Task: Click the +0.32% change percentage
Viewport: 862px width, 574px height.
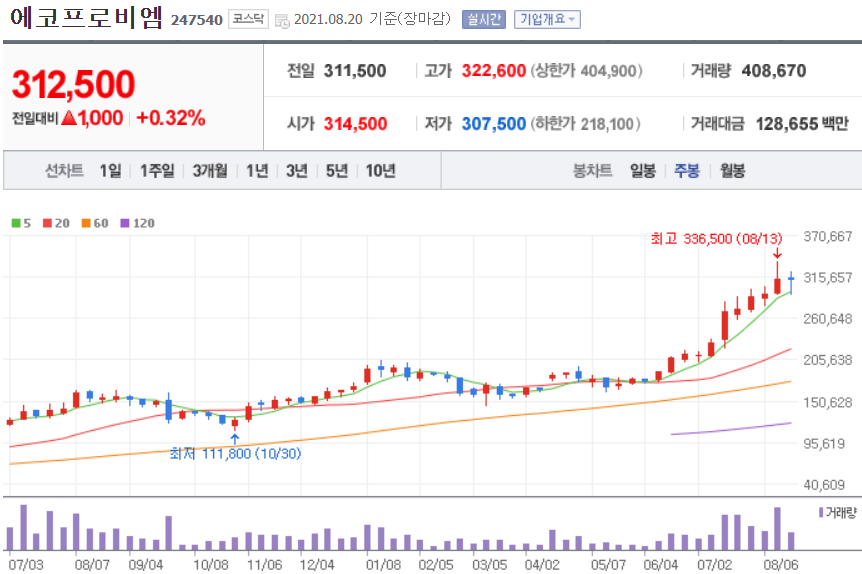Action: (x=171, y=118)
